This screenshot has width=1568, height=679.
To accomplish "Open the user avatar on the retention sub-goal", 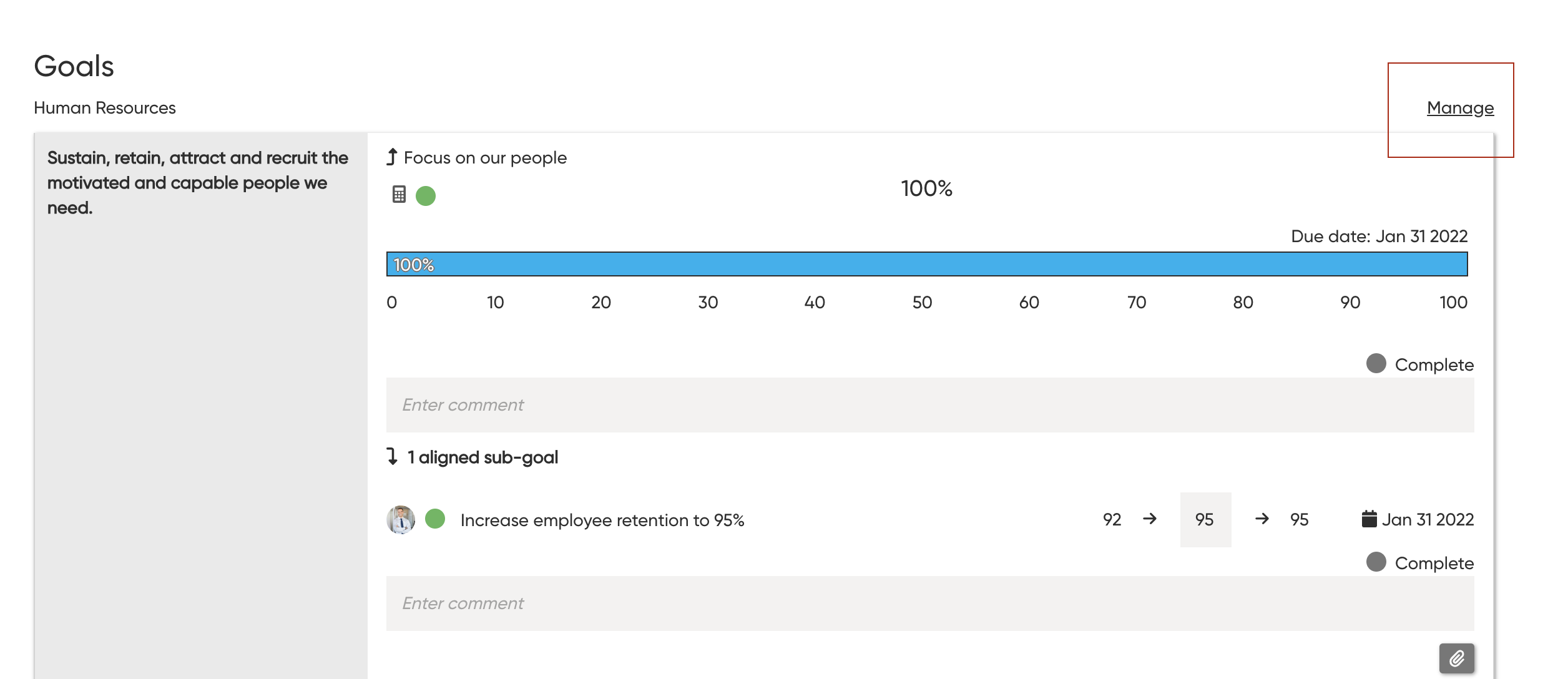I will click(x=401, y=519).
